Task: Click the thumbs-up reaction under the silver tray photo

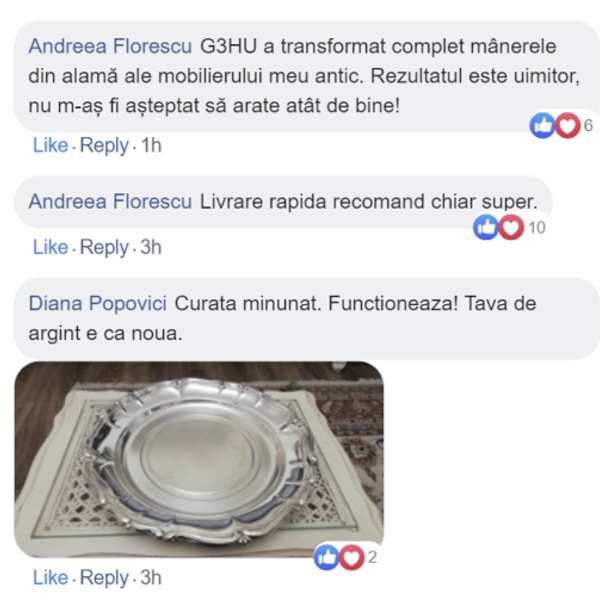Action: 326,558
